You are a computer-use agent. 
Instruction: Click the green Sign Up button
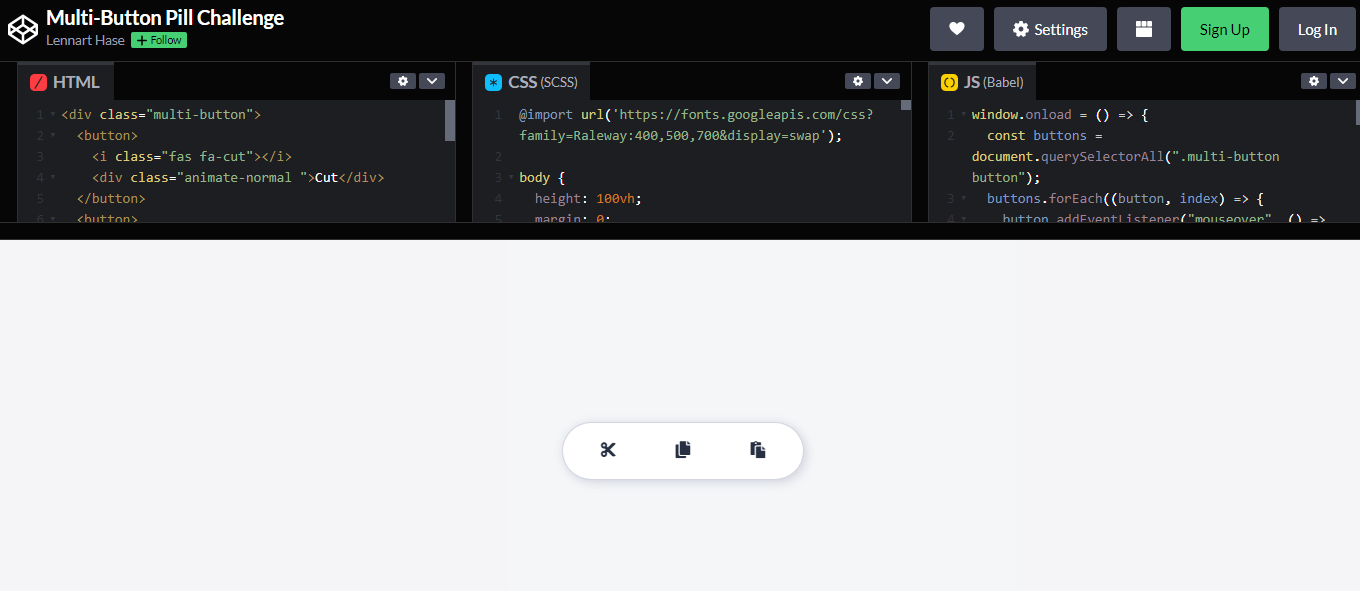[x=1224, y=29]
